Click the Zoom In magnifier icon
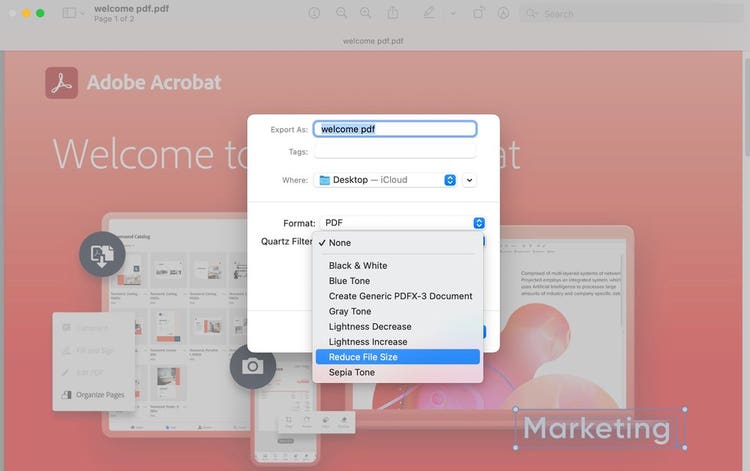 point(366,13)
